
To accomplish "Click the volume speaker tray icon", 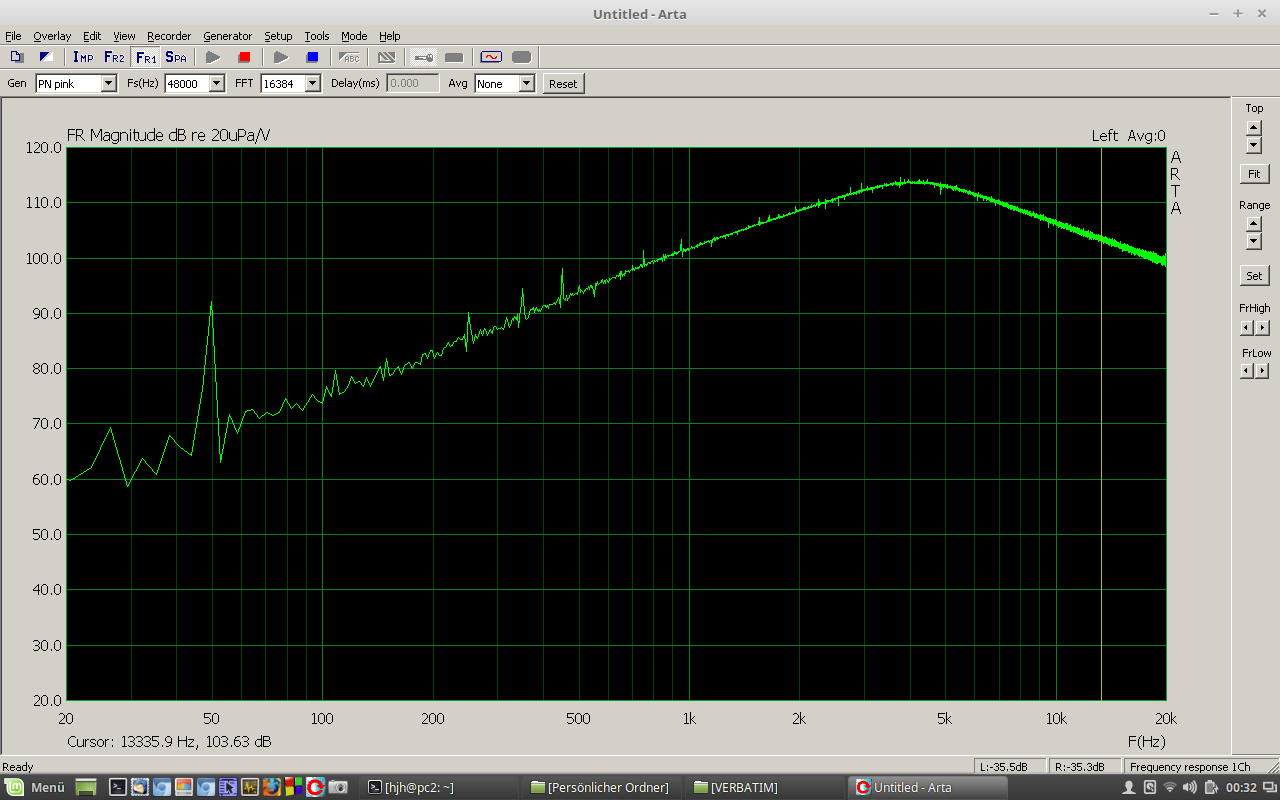I will 1190,787.
